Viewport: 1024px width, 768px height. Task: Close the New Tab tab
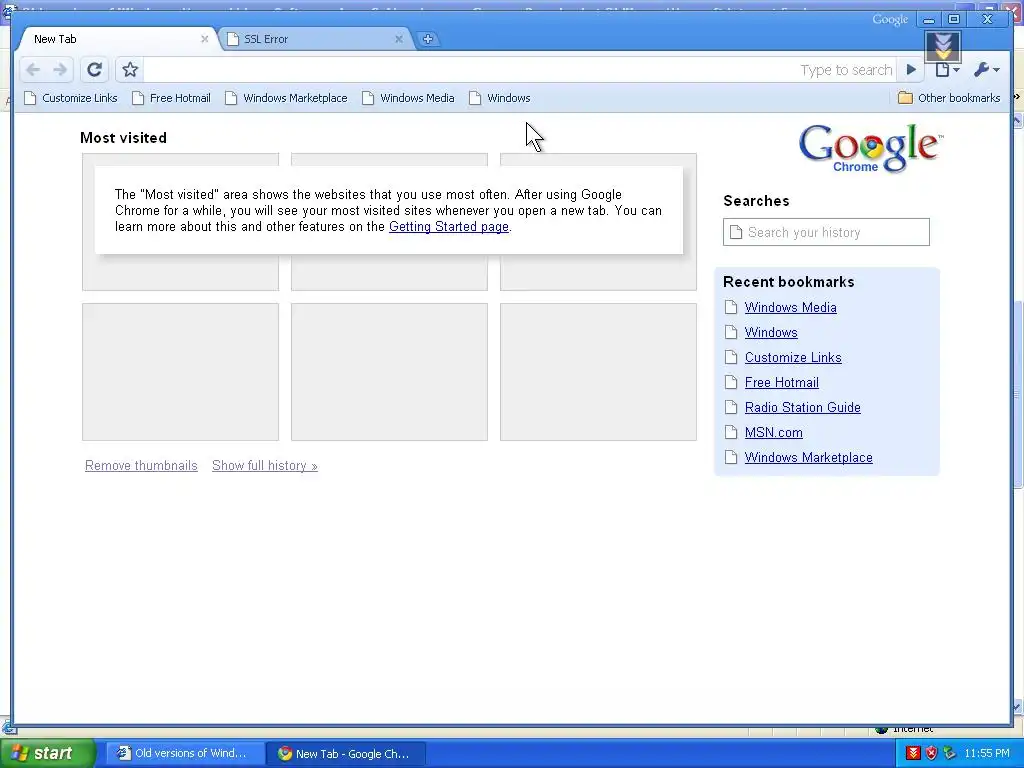[x=204, y=39]
